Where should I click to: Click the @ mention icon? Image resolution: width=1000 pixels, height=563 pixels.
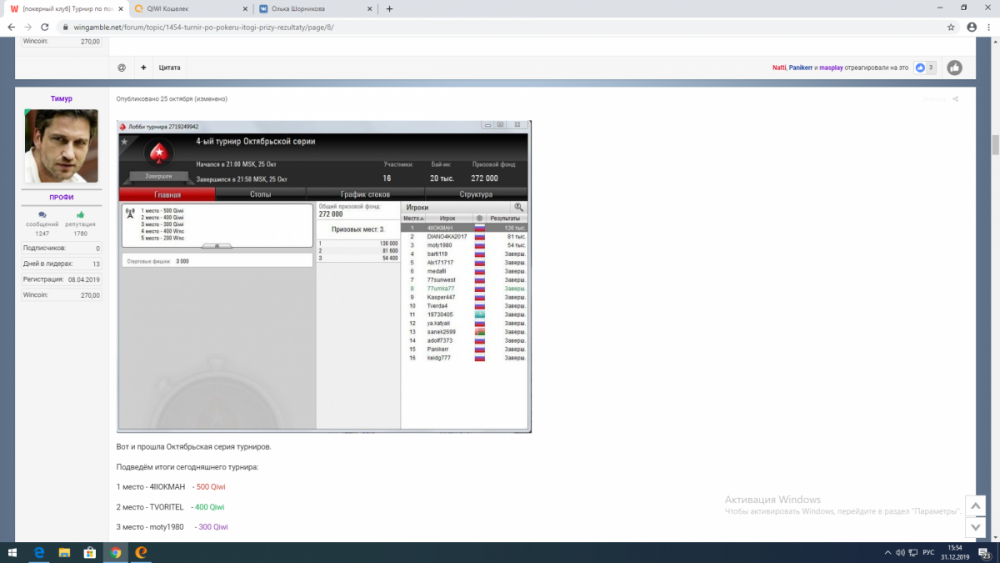[122, 68]
